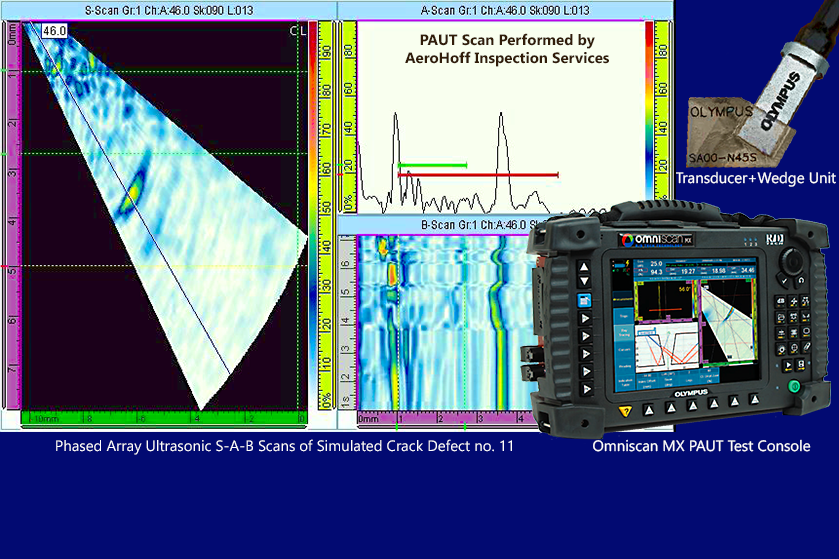This screenshot has width=839, height=559.
Task: Select the S-Scan view title bar
Action: point(169,10)
